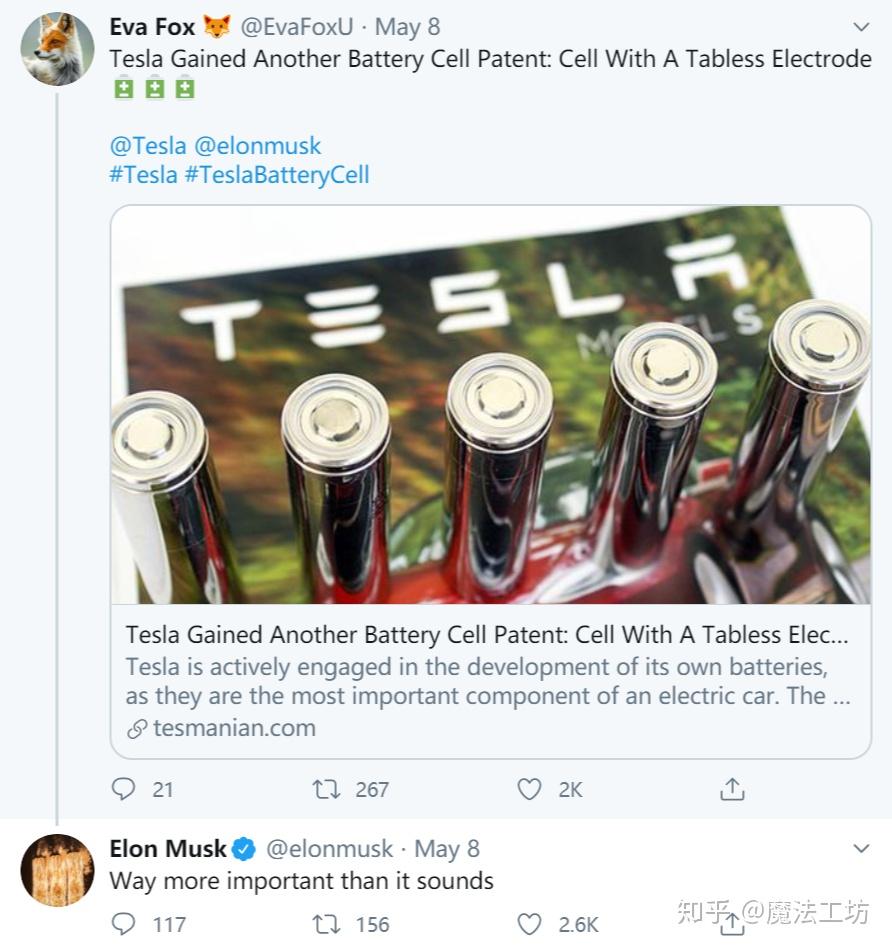Open Elon Musk's profile picture
Screen dimensions: 892x949
(x=57, y=870)
